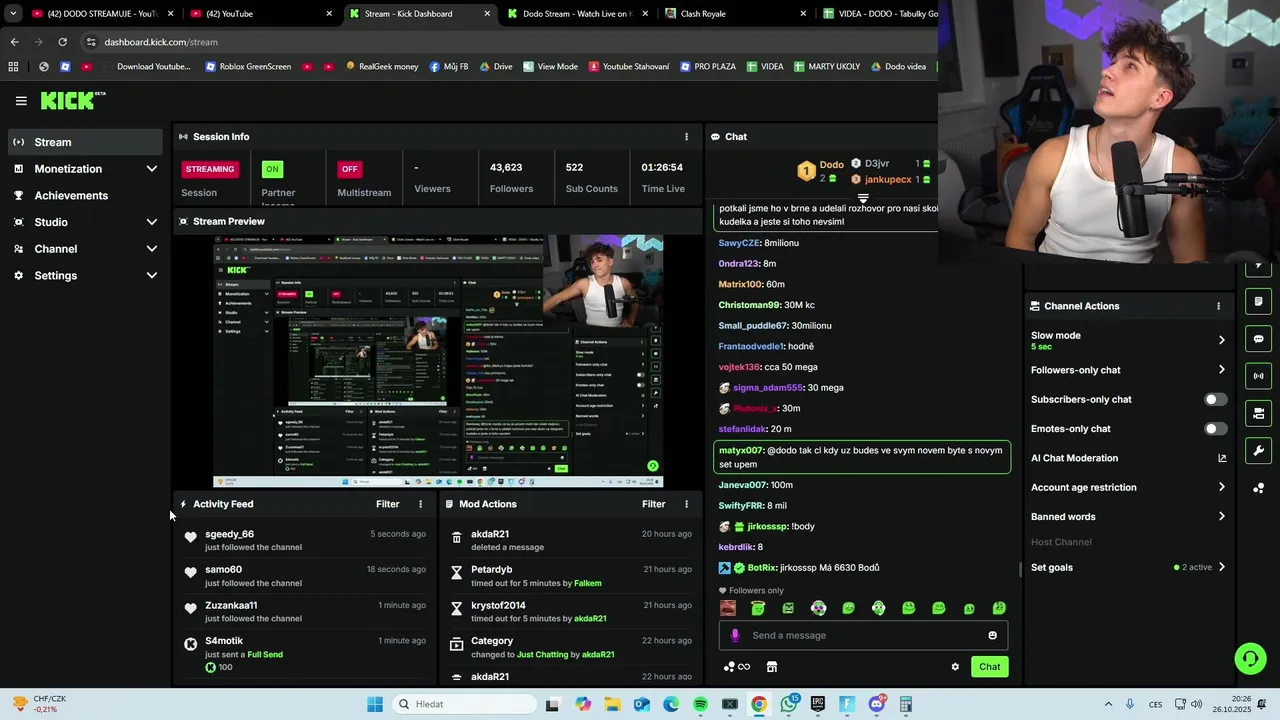Open WhatsApp from the taskbar
The image size is (1280, 720).
click(789, 704)
